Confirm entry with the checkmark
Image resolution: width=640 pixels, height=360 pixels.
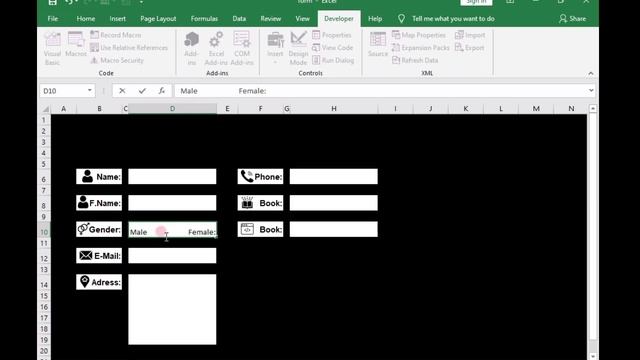click(x=142, y=91)
